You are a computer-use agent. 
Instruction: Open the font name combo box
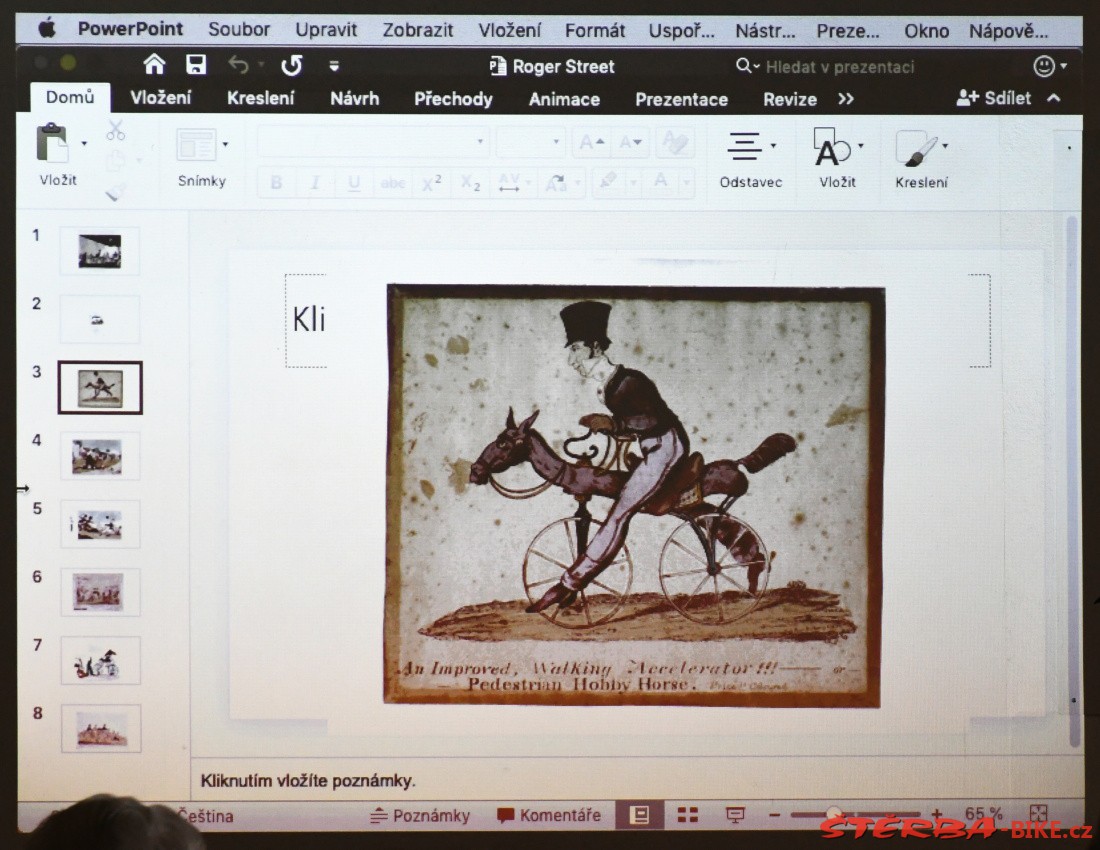373,142
